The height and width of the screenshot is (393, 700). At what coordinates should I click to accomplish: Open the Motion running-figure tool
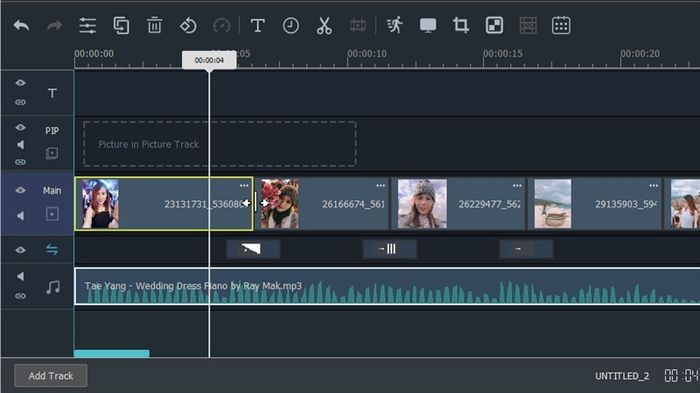(x=395, y=25)
